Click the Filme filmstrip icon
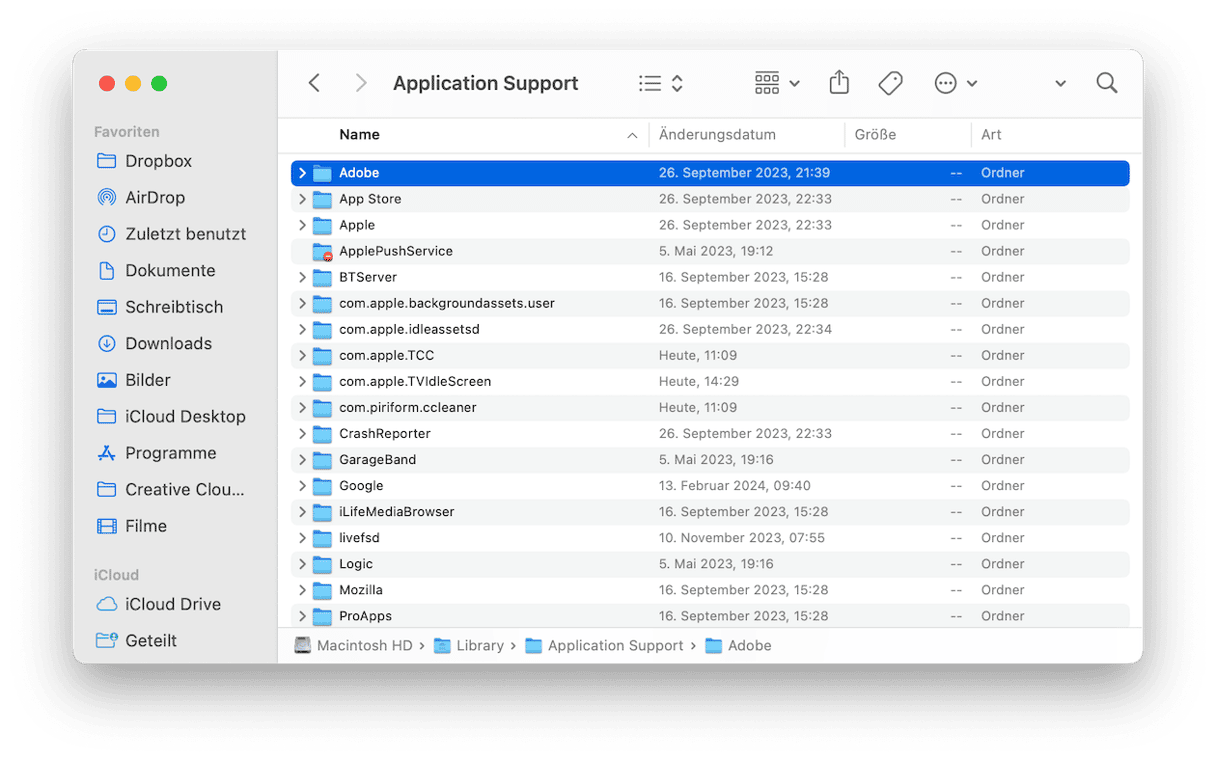 [x=106, y=526]
